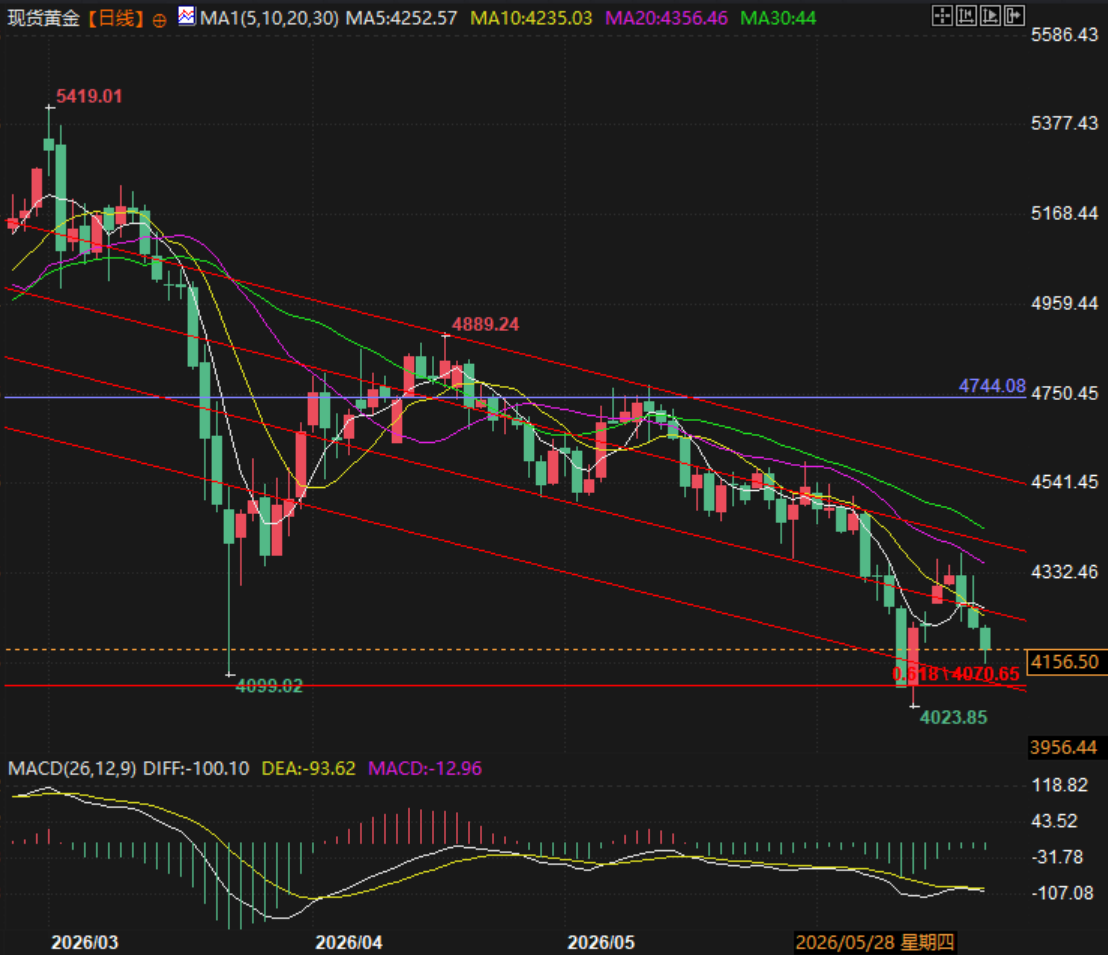Image resolution: width=1108 pixels, height=955 pixels.
Task: Click the first grid layout icon at top right
Action: pos(942,16)
